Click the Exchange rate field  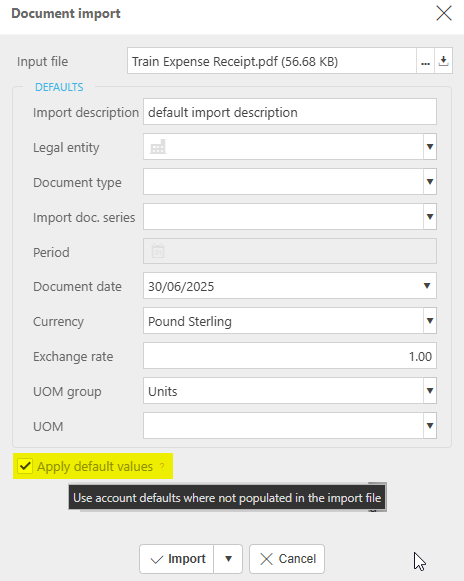[290, 356]
